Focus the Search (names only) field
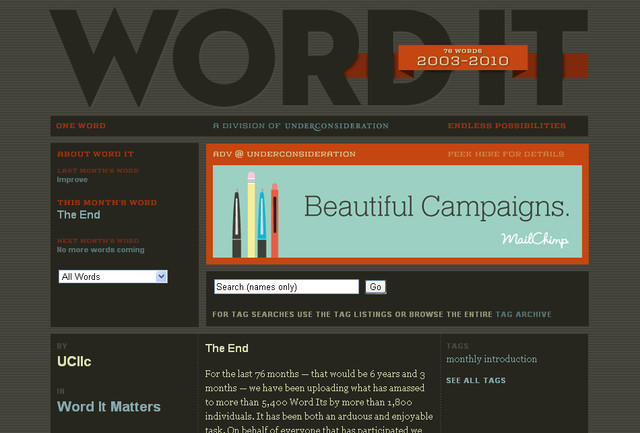Viewport: 640px width, 433px height. [286, 287]
